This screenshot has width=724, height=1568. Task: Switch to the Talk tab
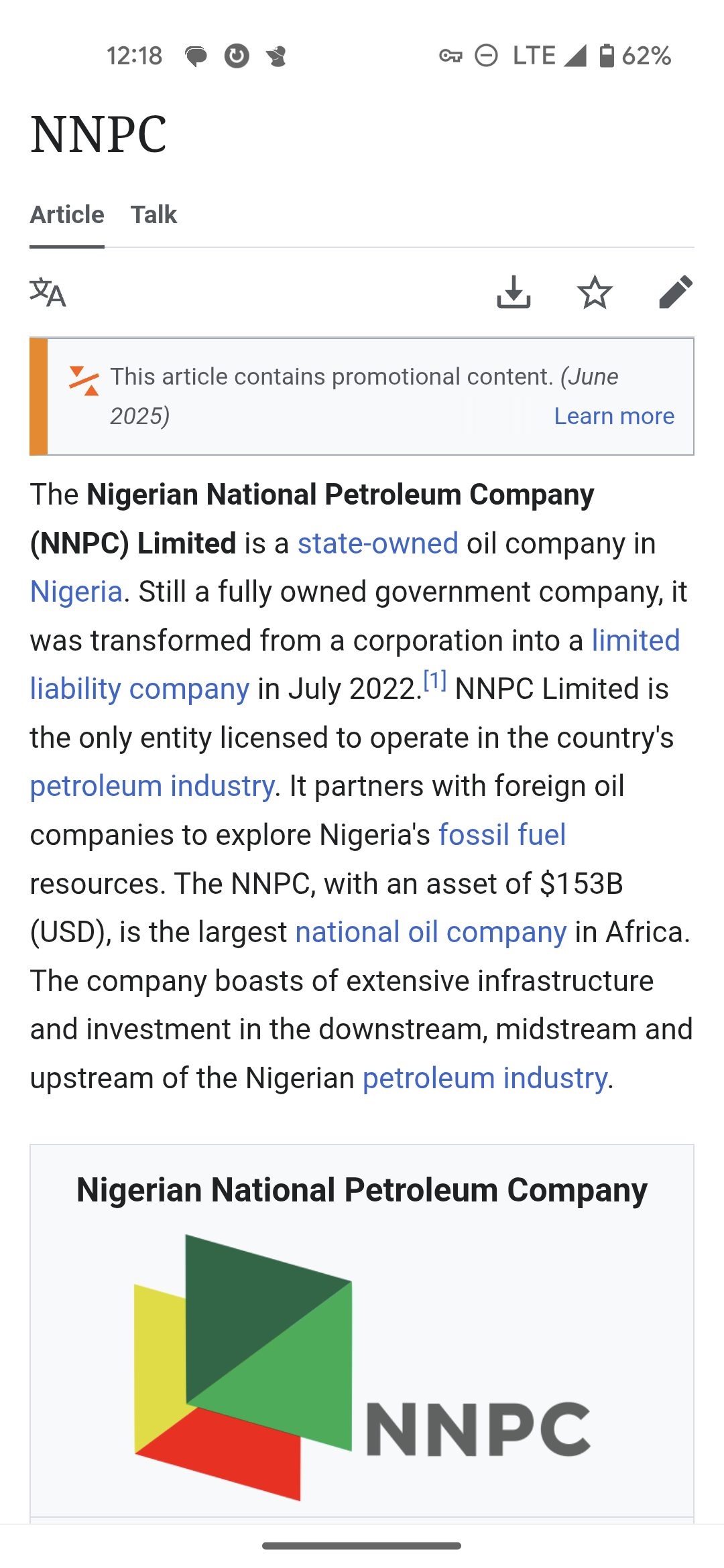pos(154,214)
